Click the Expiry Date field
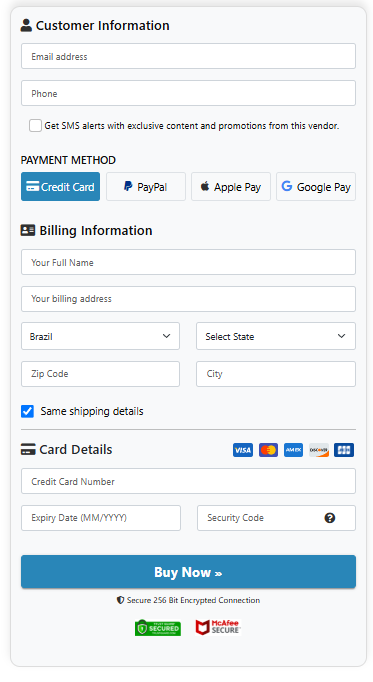 pos(101,518)
